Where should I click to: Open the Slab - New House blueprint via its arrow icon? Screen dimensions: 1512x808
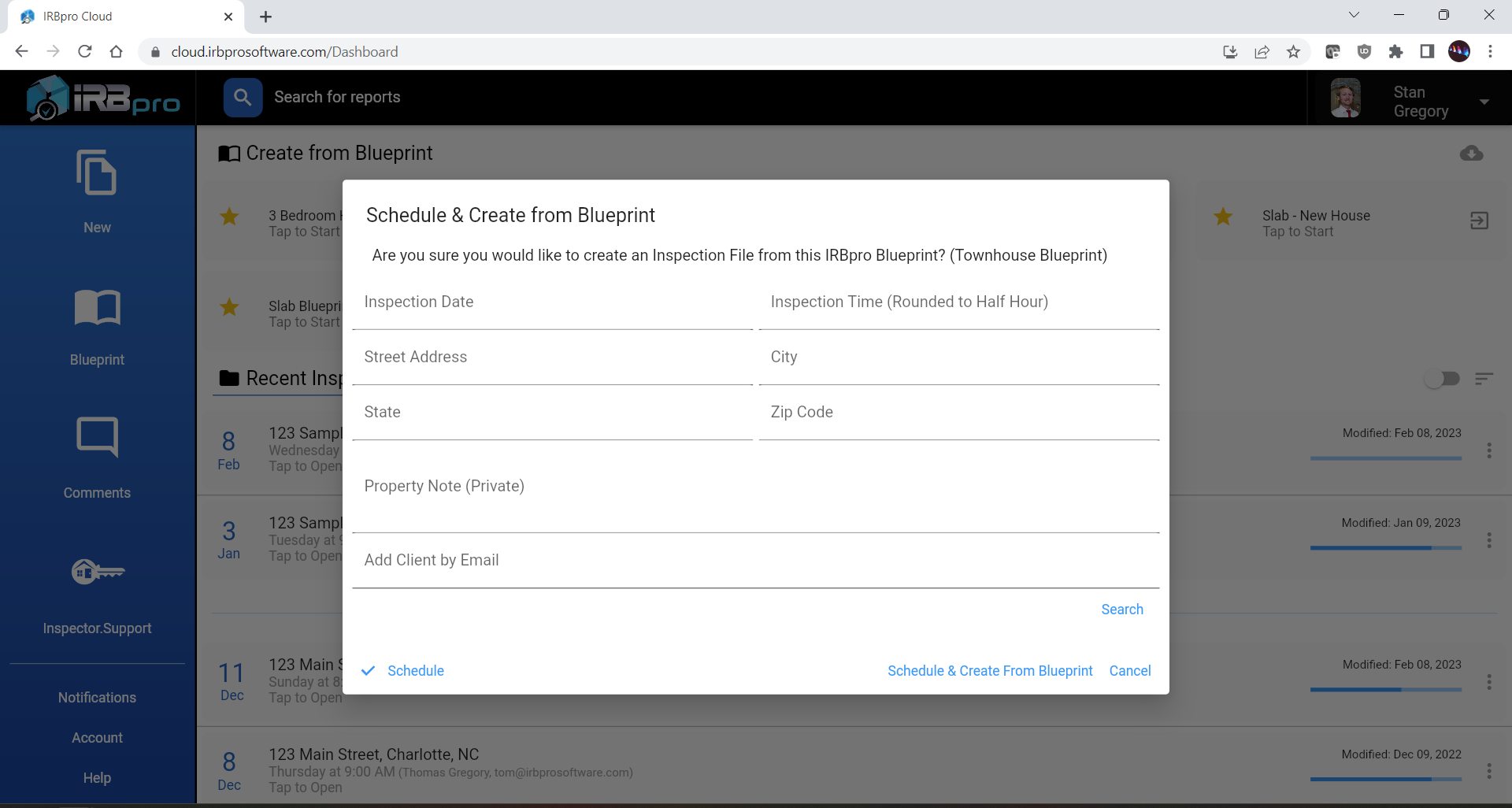[1479, 221]
